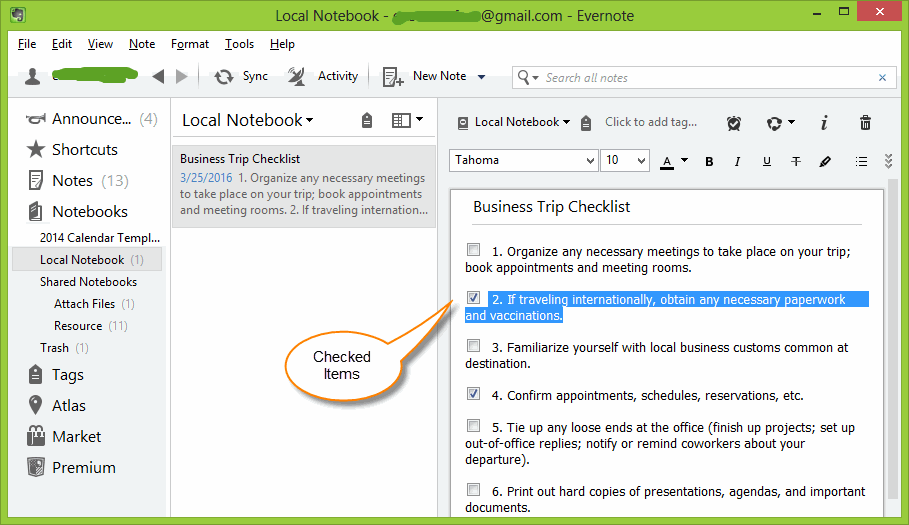Check item 6 Print out hard copies
The image size is (909, 525).
click(474, 490)
